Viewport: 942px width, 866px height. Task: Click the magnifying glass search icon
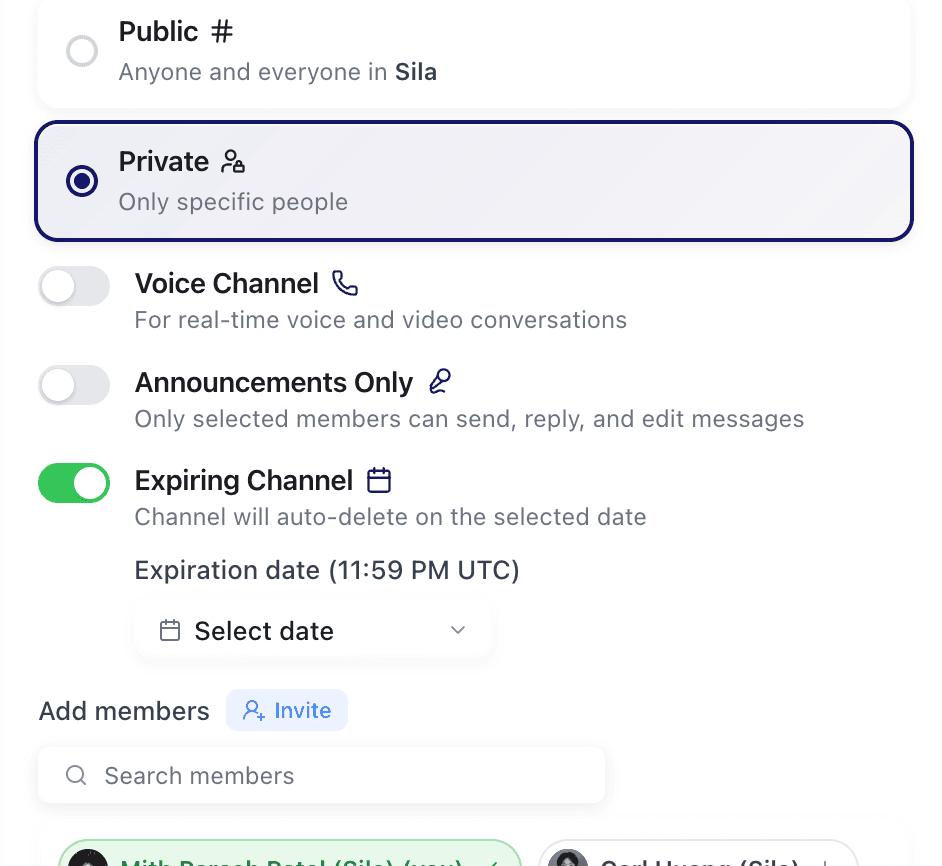pos(75,776)
